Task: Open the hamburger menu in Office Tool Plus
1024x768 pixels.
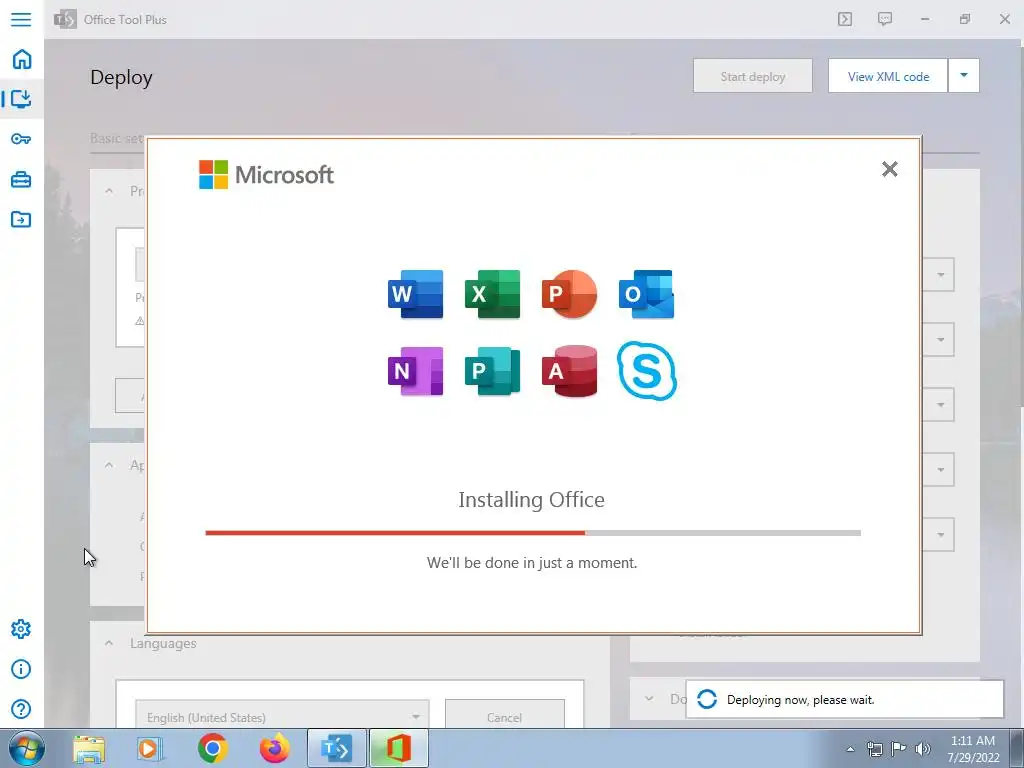Action: 21,19
